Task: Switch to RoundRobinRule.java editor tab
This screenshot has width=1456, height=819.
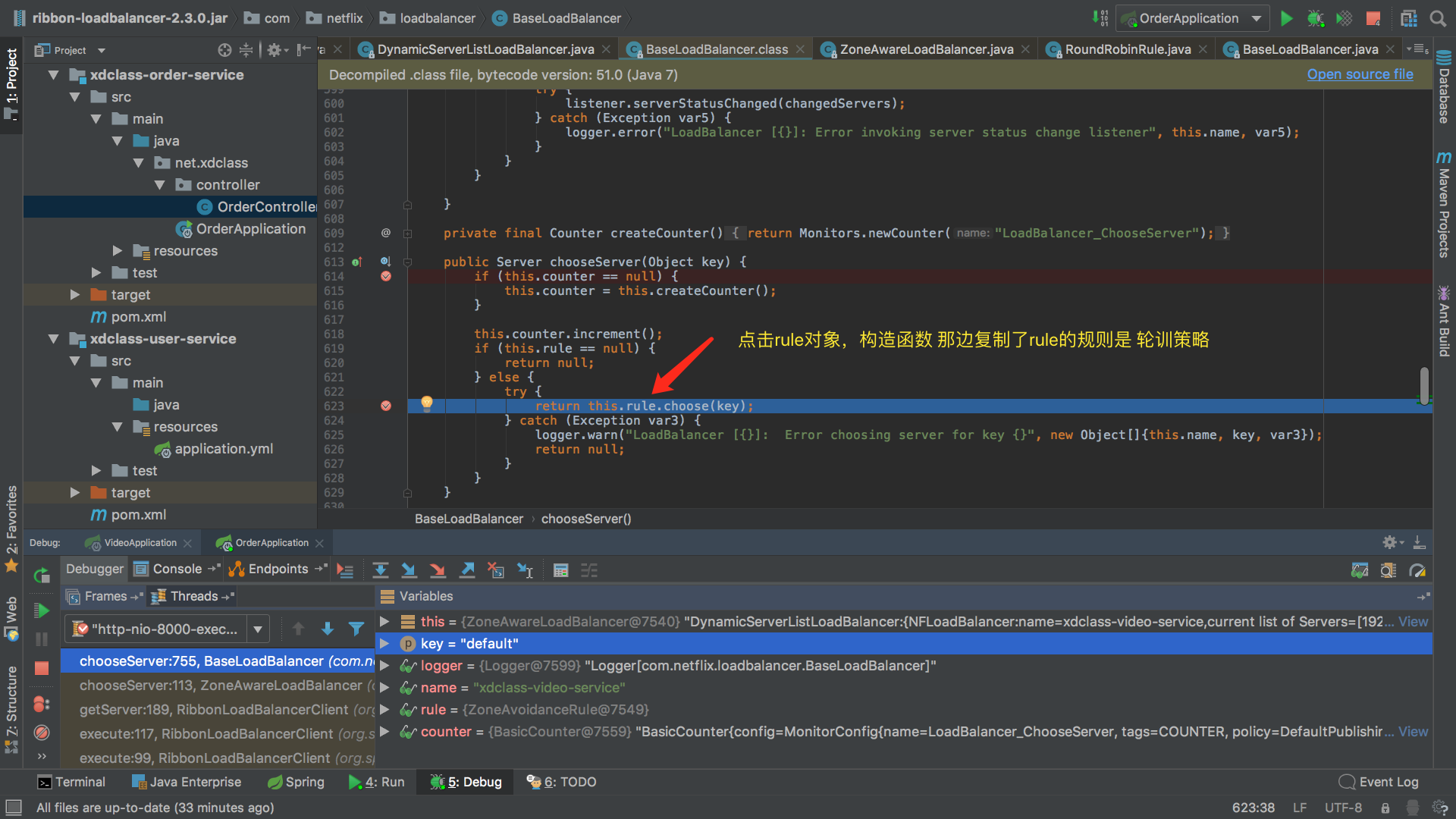Action: (1127, 49)
